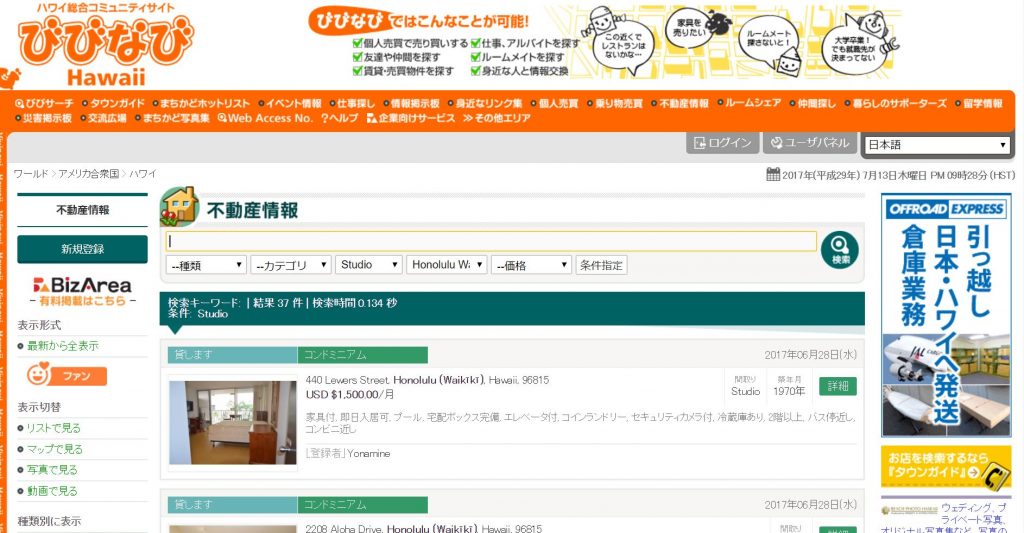1024x533 pixels.
Task: Click 詳細 button for 440 Lewers Street
Action: click(838, 386)
